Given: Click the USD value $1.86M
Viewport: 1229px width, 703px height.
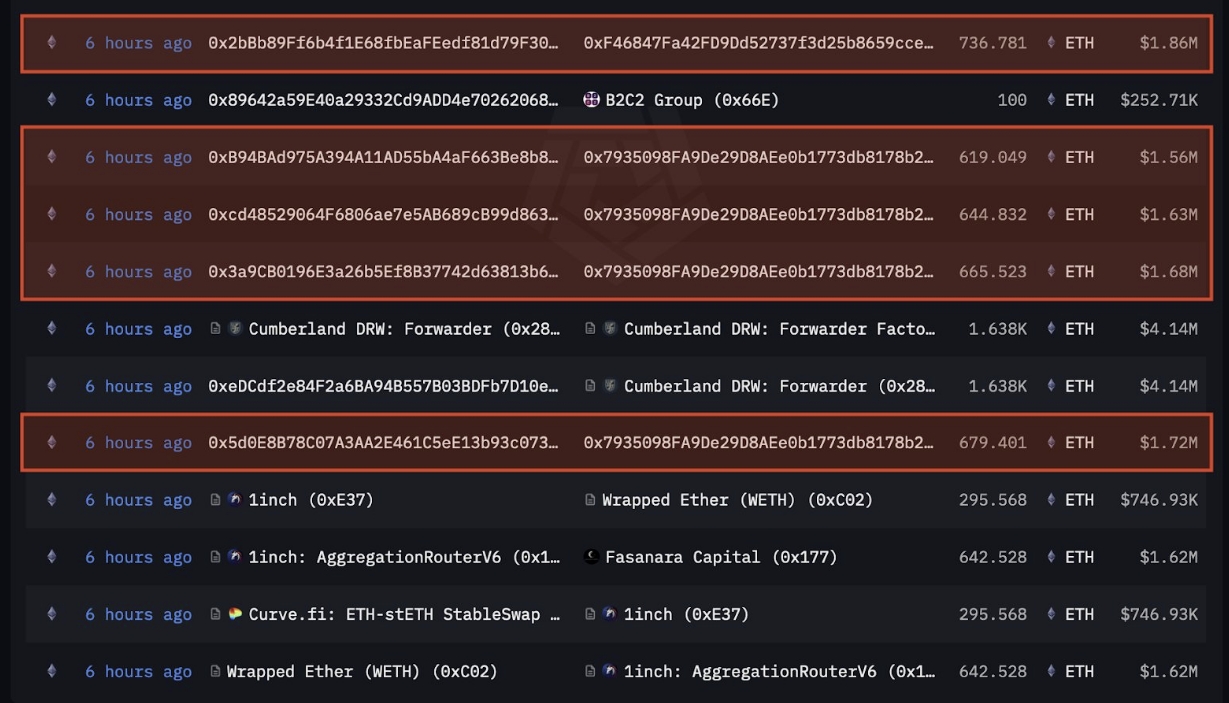Looking at the screenshot, I should tap(1168, 43).
